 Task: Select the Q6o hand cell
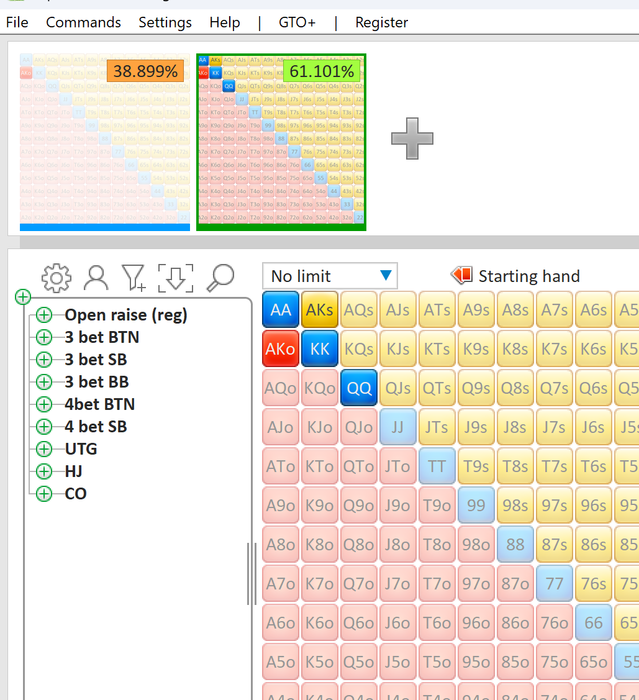click(359, 623)
